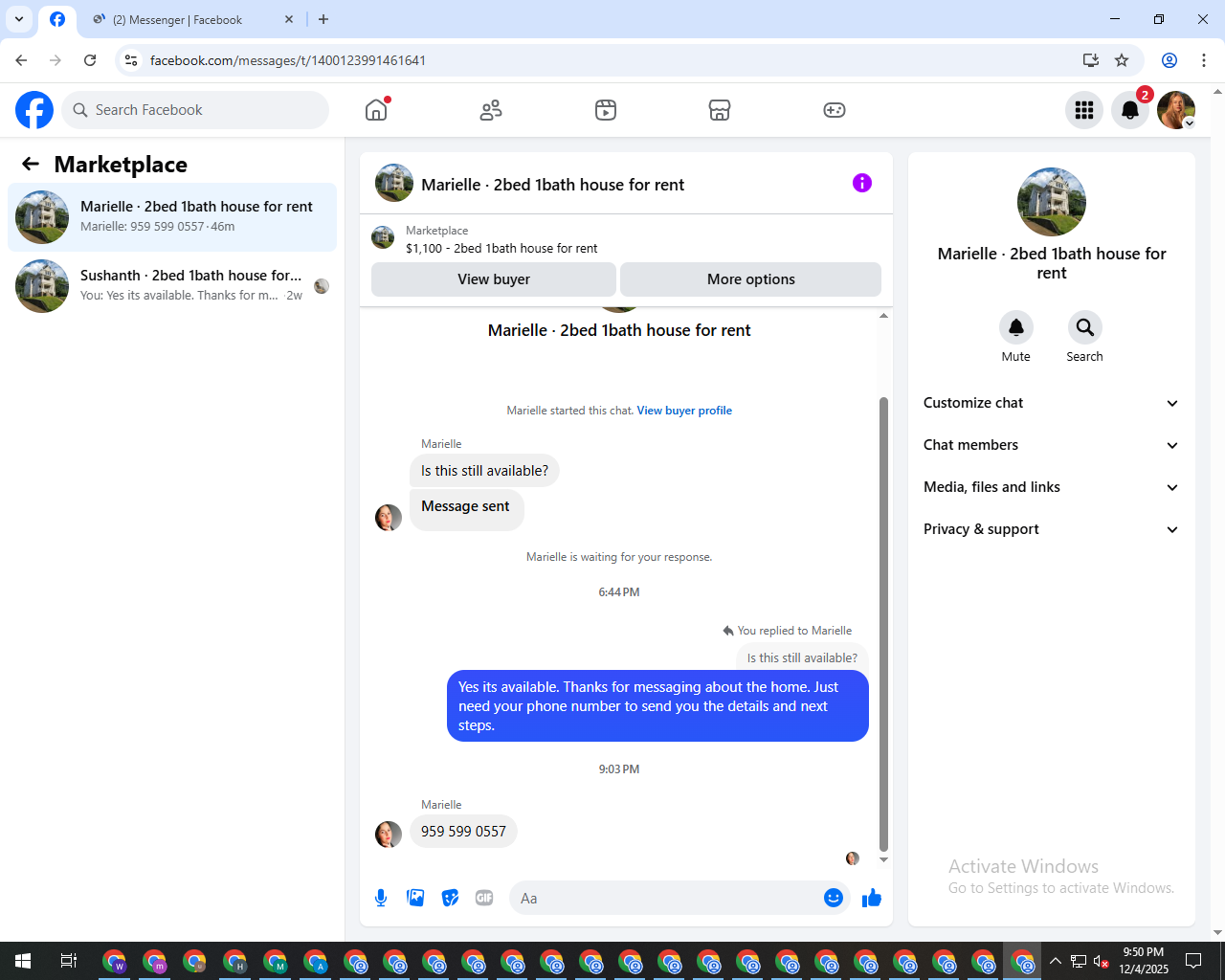The height and width of the screenshot is (980, 1225).
Task: Click the More options button
Action: [x=750, y=279]
